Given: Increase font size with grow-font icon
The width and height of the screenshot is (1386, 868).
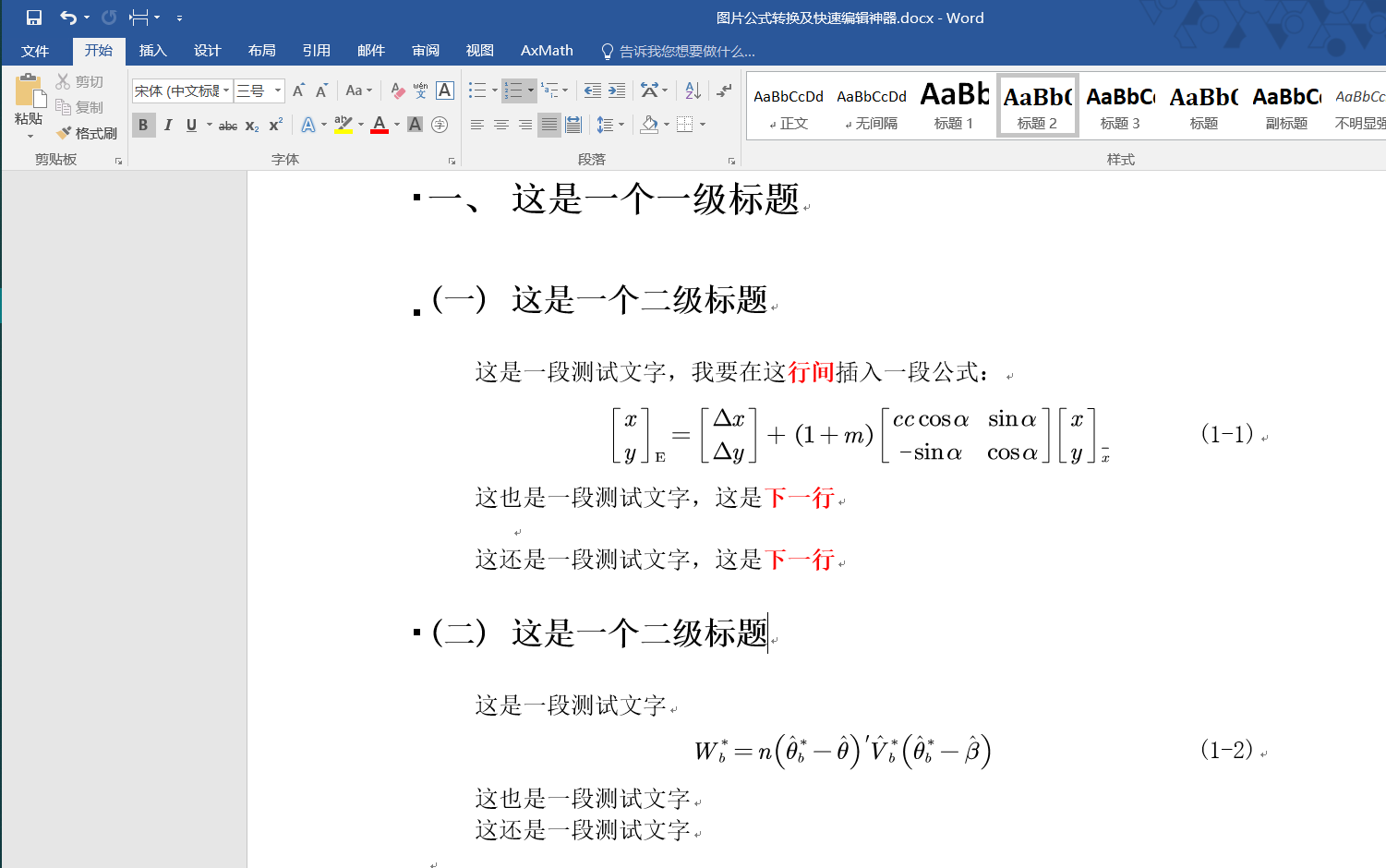Looking at the screenshot, I should coord(298,90).
